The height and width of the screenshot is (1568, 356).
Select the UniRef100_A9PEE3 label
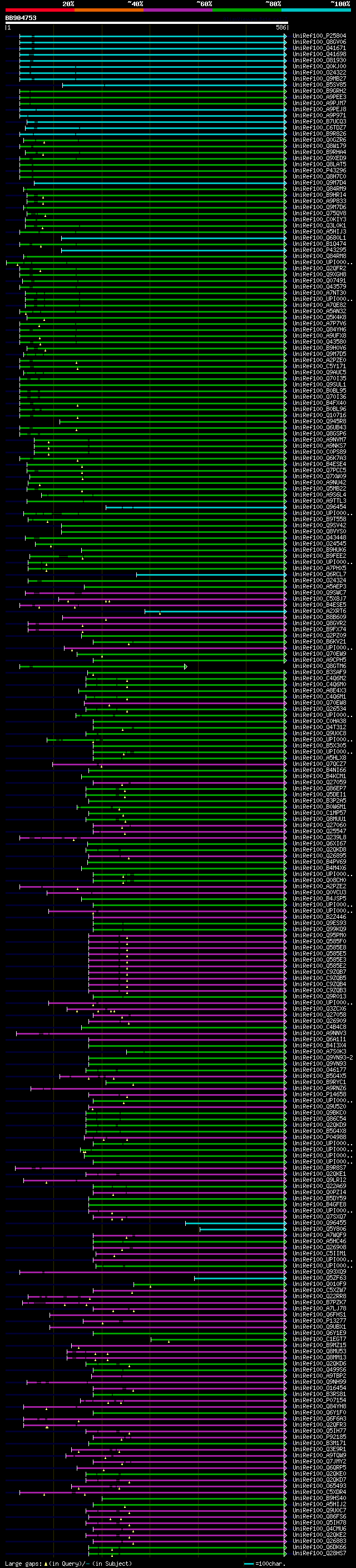coord(319,97)
